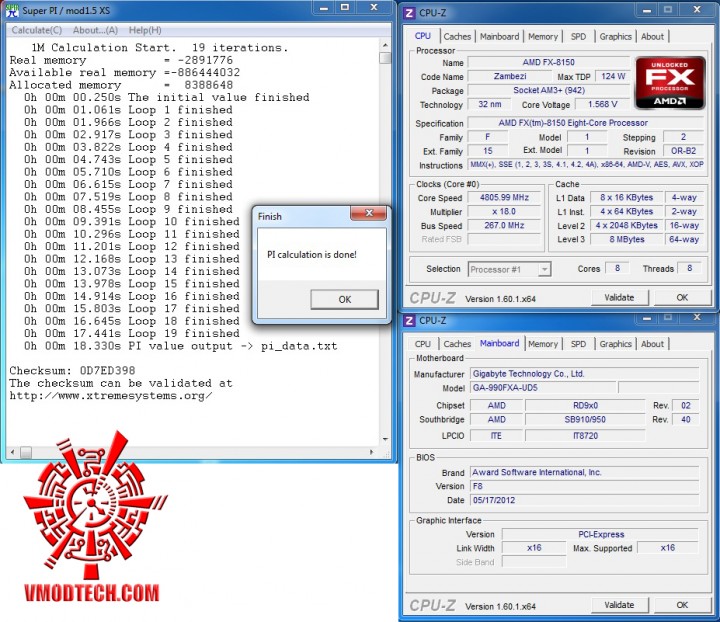
Task: Click the xtremesystems.org URL text in Super PI
Action: click(x=111, y=396)
